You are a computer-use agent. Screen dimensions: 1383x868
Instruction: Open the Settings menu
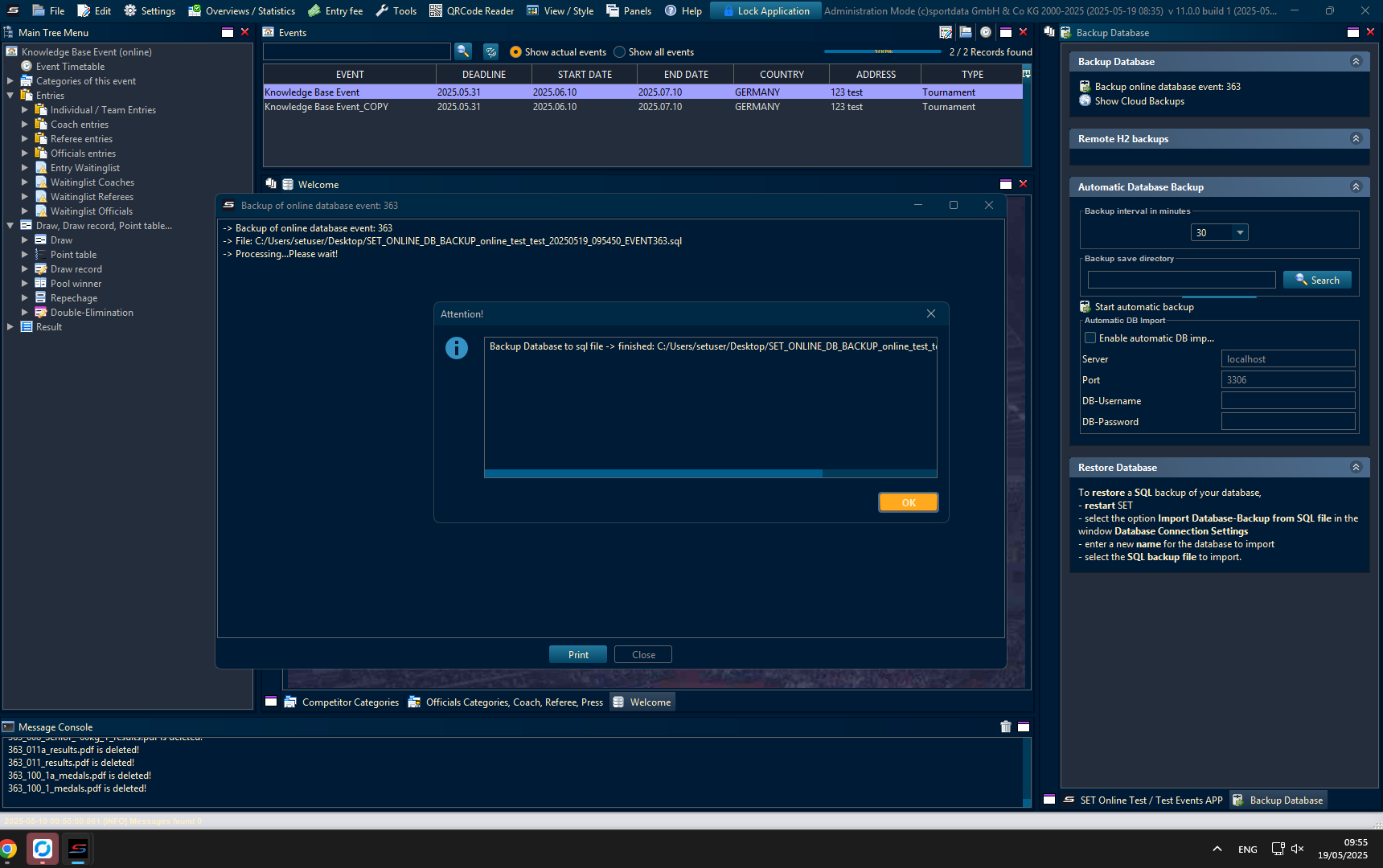(150, 10)
